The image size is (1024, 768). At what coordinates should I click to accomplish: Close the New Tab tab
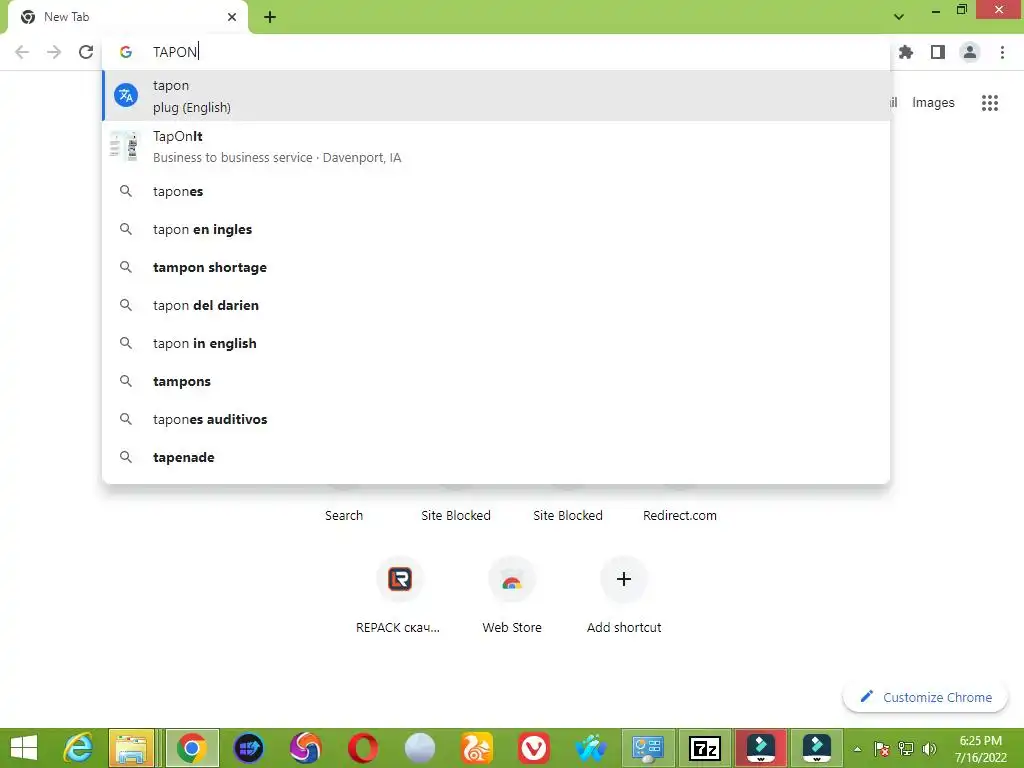(x=232, y=17)
